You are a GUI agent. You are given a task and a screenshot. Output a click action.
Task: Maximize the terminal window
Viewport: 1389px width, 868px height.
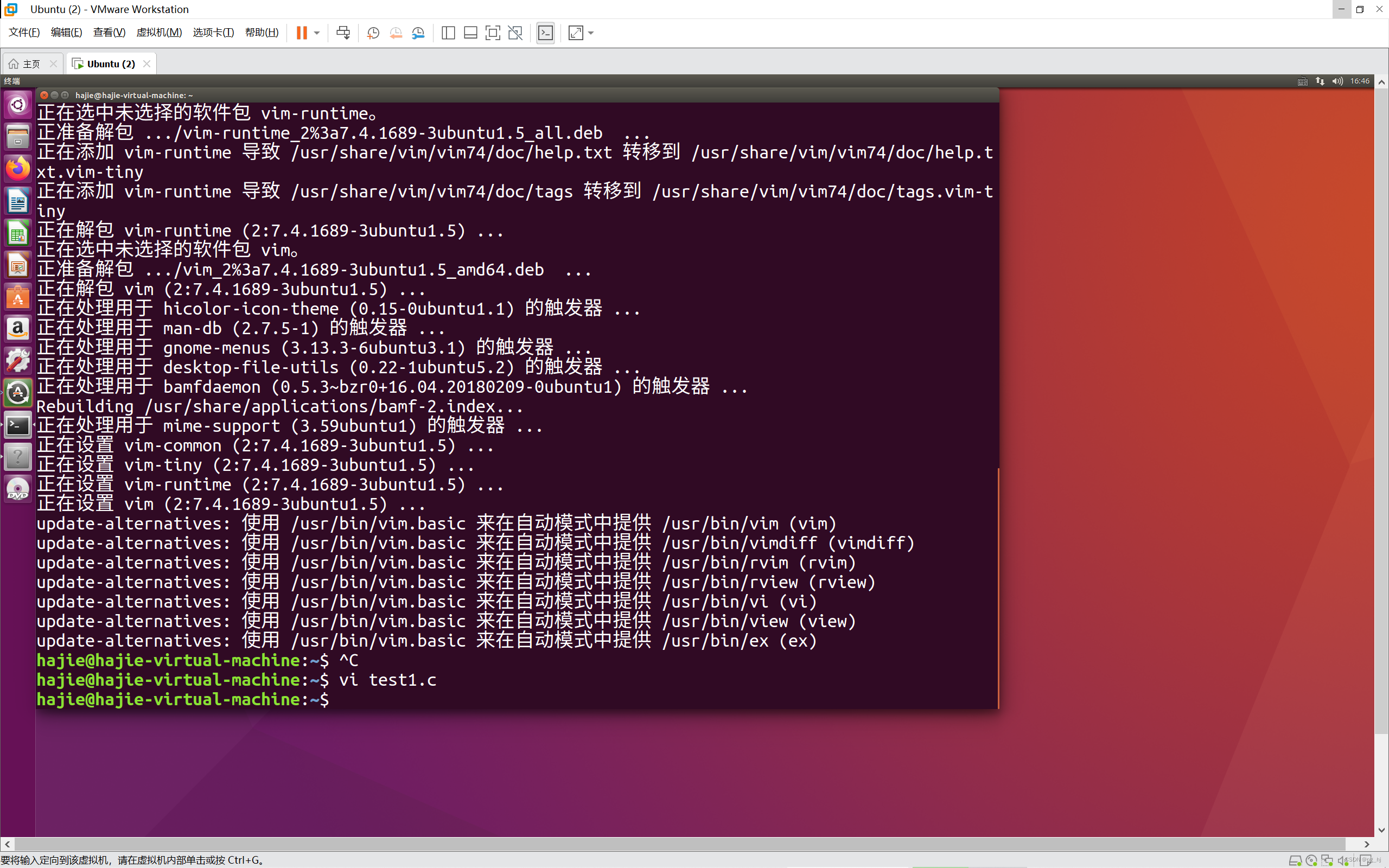65,95
